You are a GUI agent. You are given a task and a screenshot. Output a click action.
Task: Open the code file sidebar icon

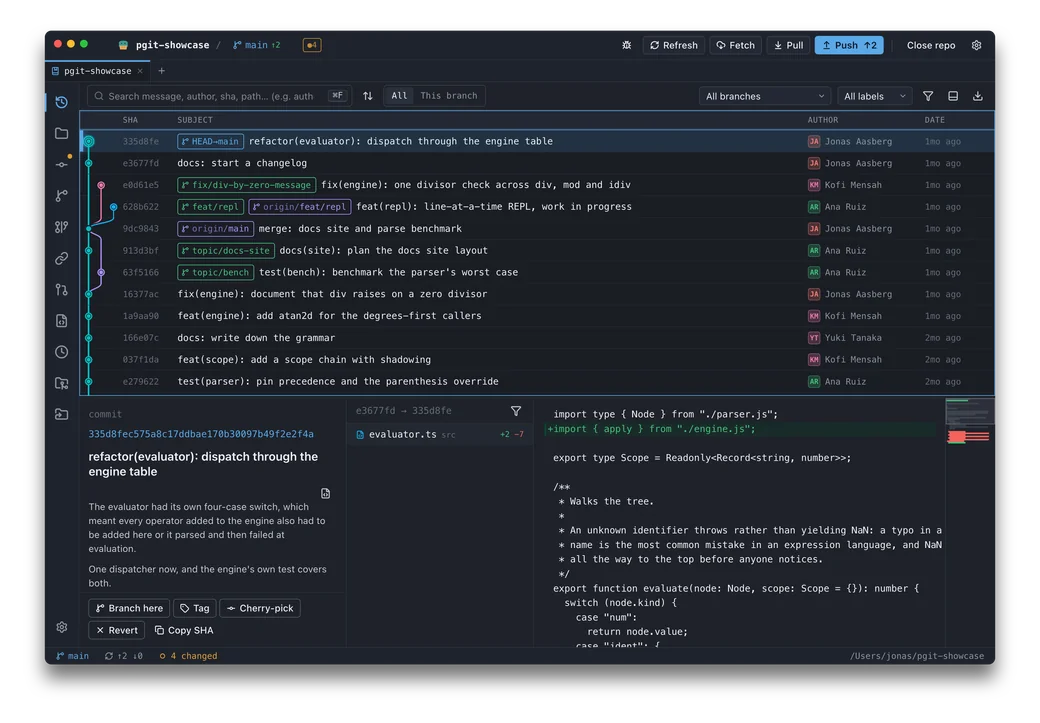coord(62,320)
